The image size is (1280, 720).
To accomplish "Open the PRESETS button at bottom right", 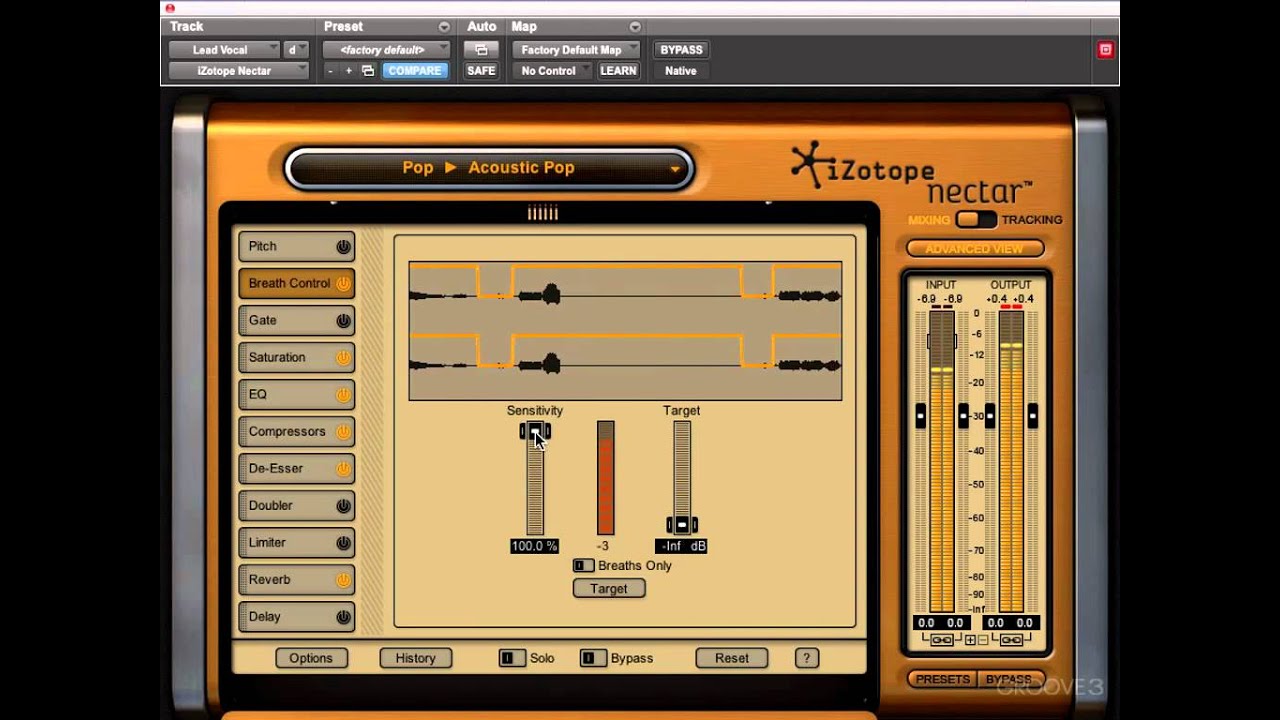I will click(x=943, y=679).
